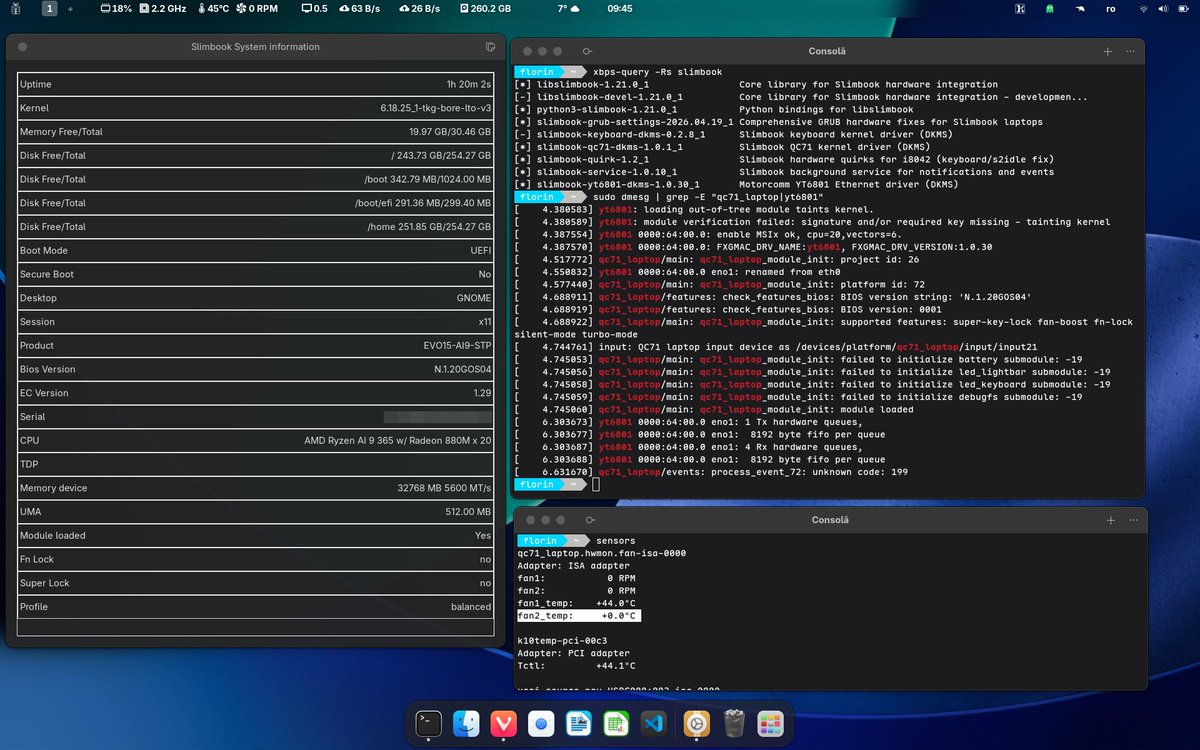This screenshot has width=1200, height=750.
Task: Select the Uptime row showing 1h 20m 2s
Action: [255, 84]
